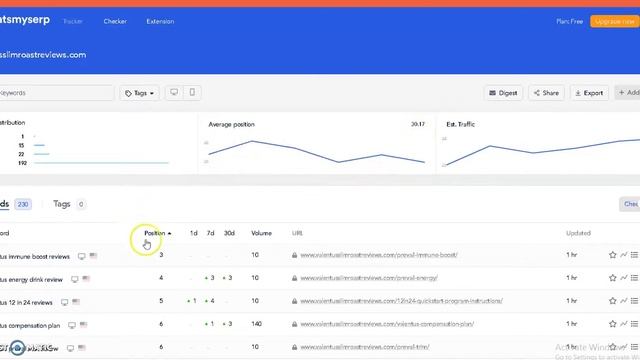Click US flag beside immune boost reviews
Viewport: 640px width, 360px height.
tap(93, 256)
